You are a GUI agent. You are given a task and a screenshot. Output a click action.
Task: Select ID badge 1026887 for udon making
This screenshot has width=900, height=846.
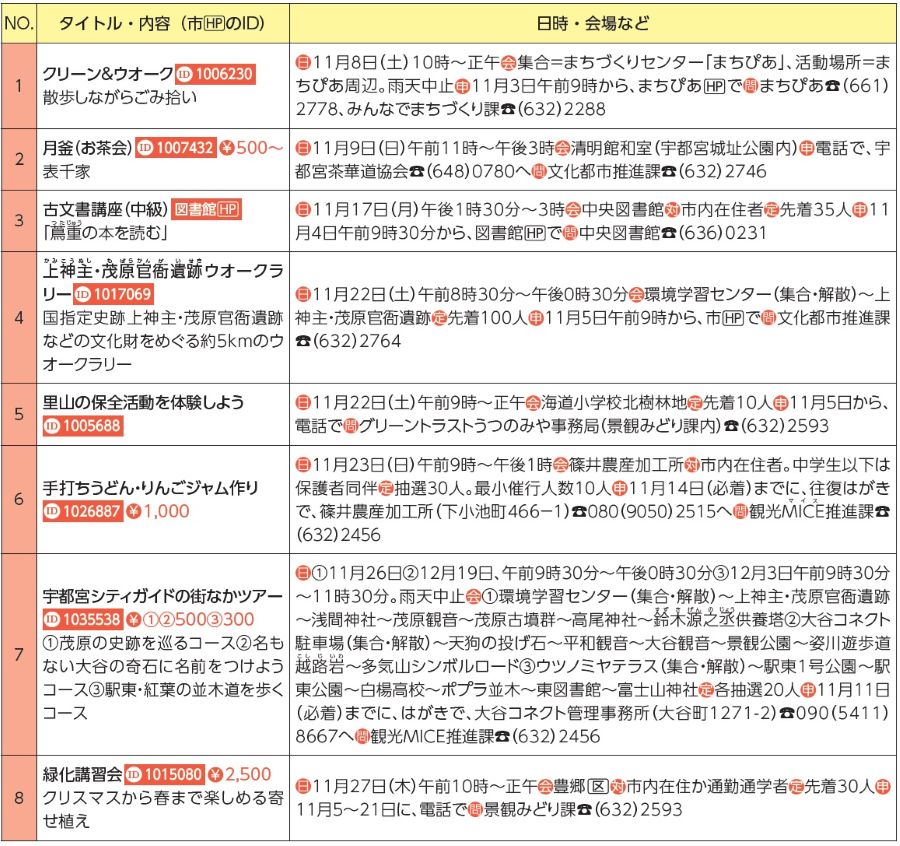83,510
